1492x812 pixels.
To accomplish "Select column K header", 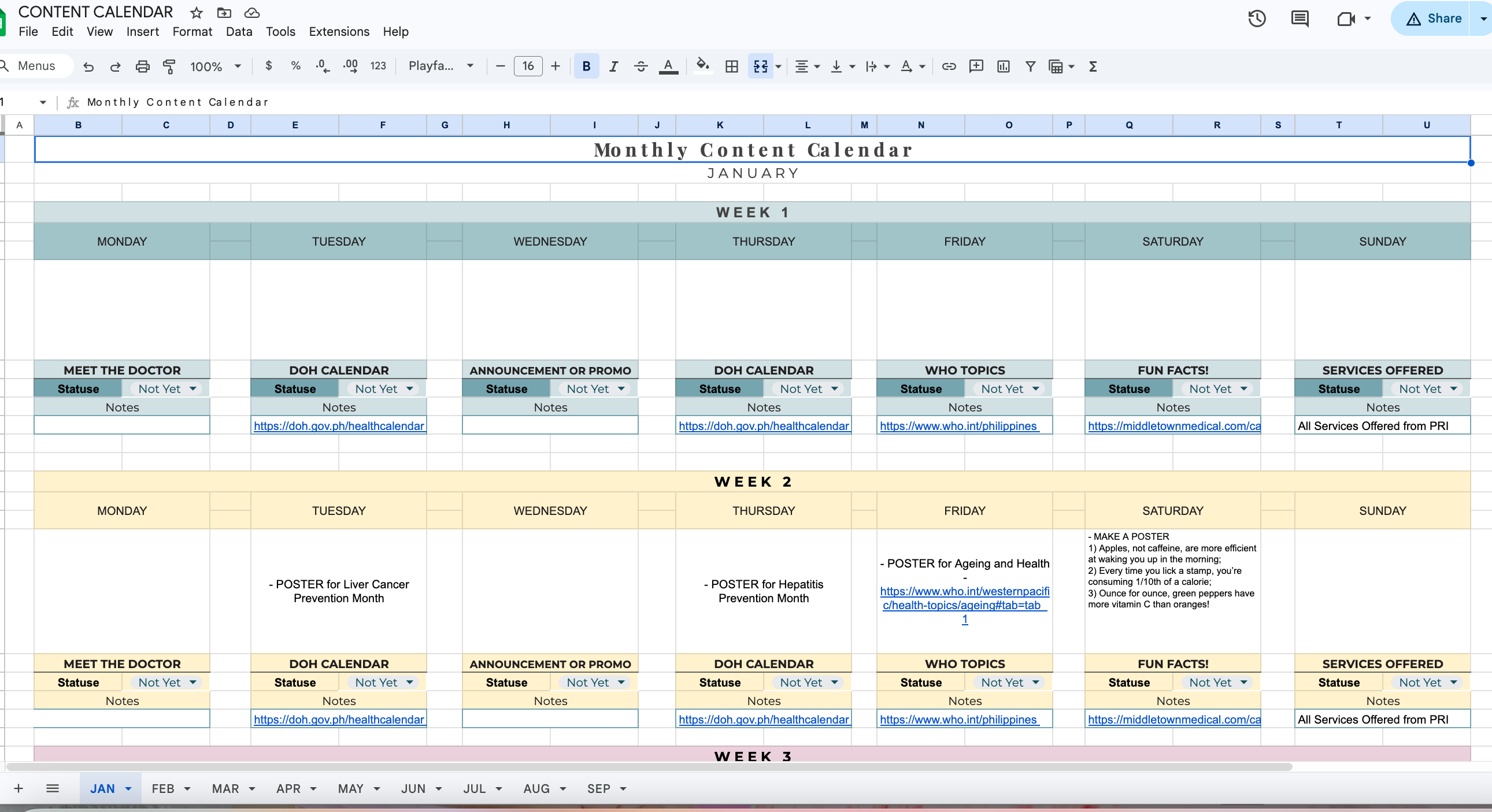I will tap(719, 125).
